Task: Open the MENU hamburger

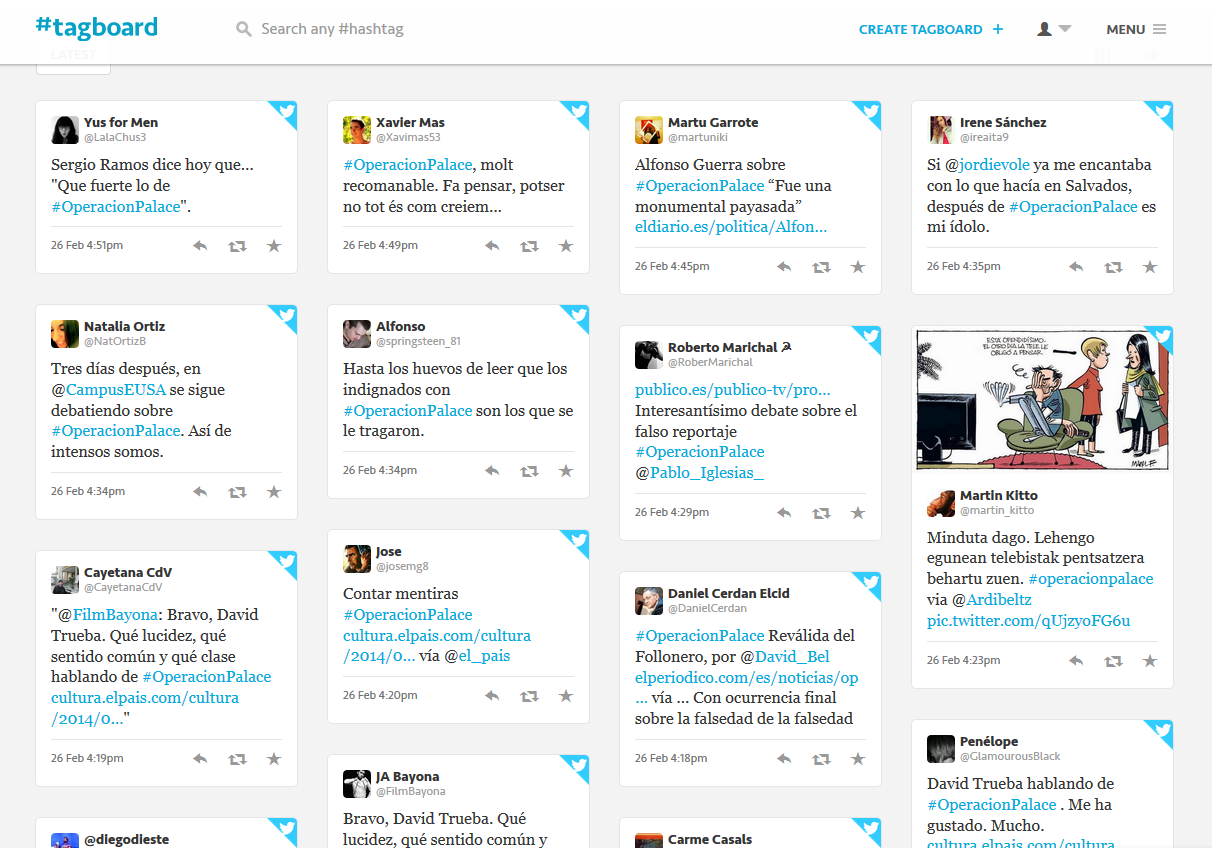Action: coord(1136,29)
